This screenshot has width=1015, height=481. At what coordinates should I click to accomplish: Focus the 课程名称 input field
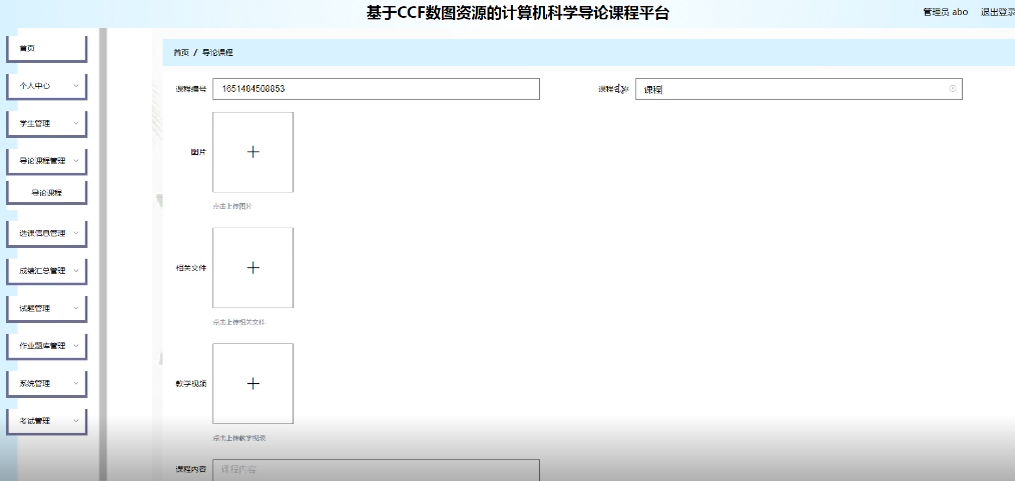pyautogui.click(x=798, y=89)
